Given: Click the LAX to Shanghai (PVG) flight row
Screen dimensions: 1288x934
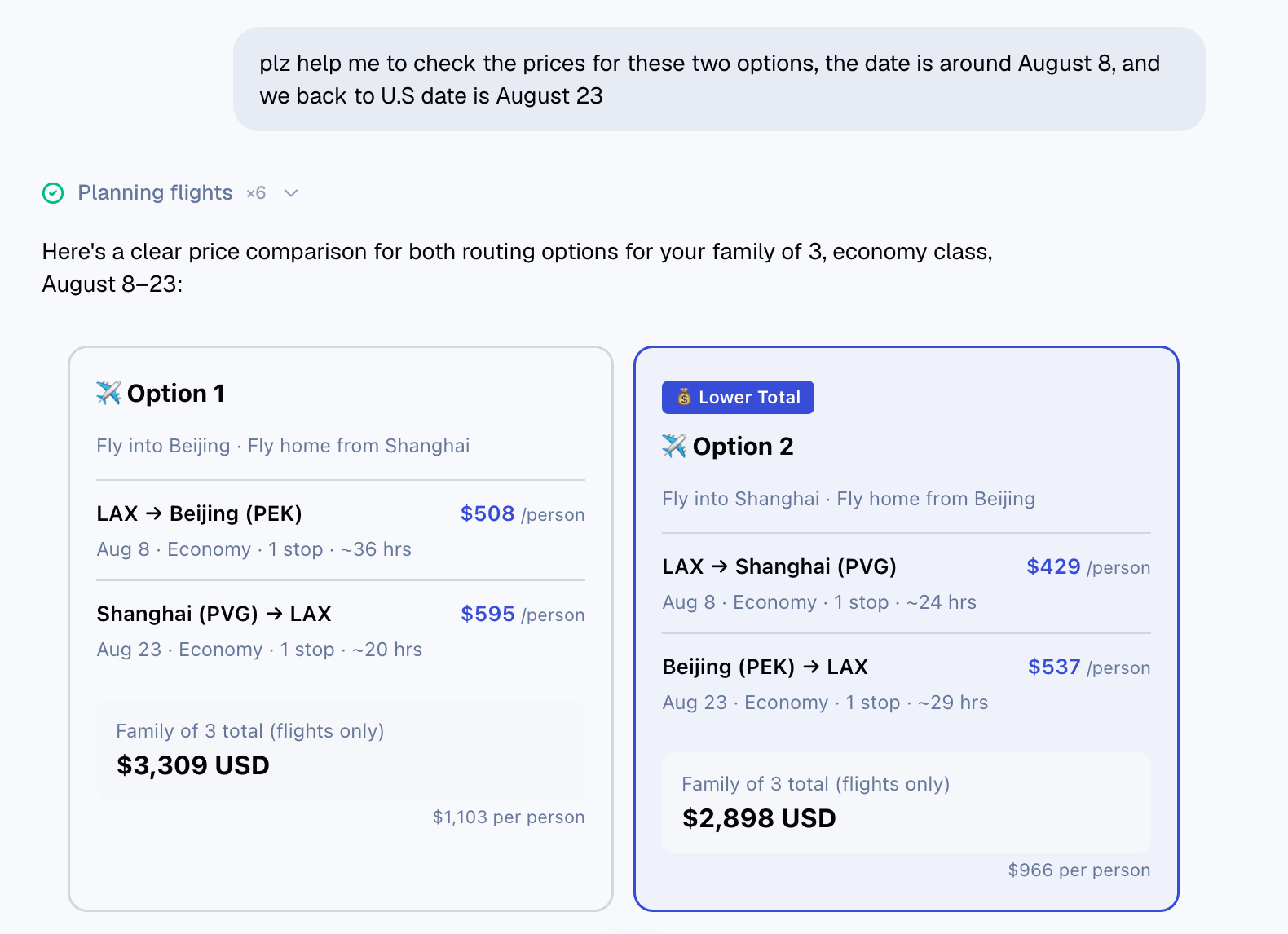Looking at the screenshot, I should pyautogui.click(x=906, y=584).
